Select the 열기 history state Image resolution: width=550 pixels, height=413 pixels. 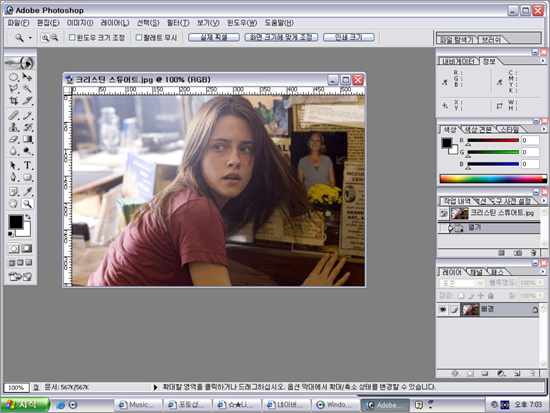490,228
